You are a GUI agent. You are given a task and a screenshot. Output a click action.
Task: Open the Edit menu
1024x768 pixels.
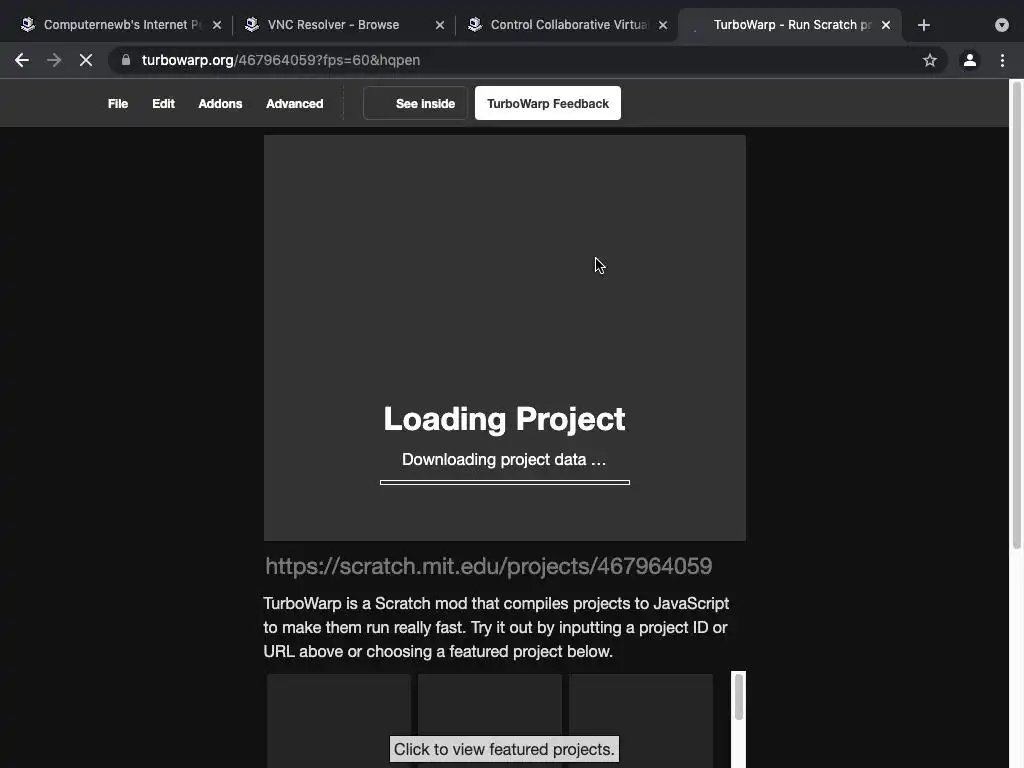point(163,104)
